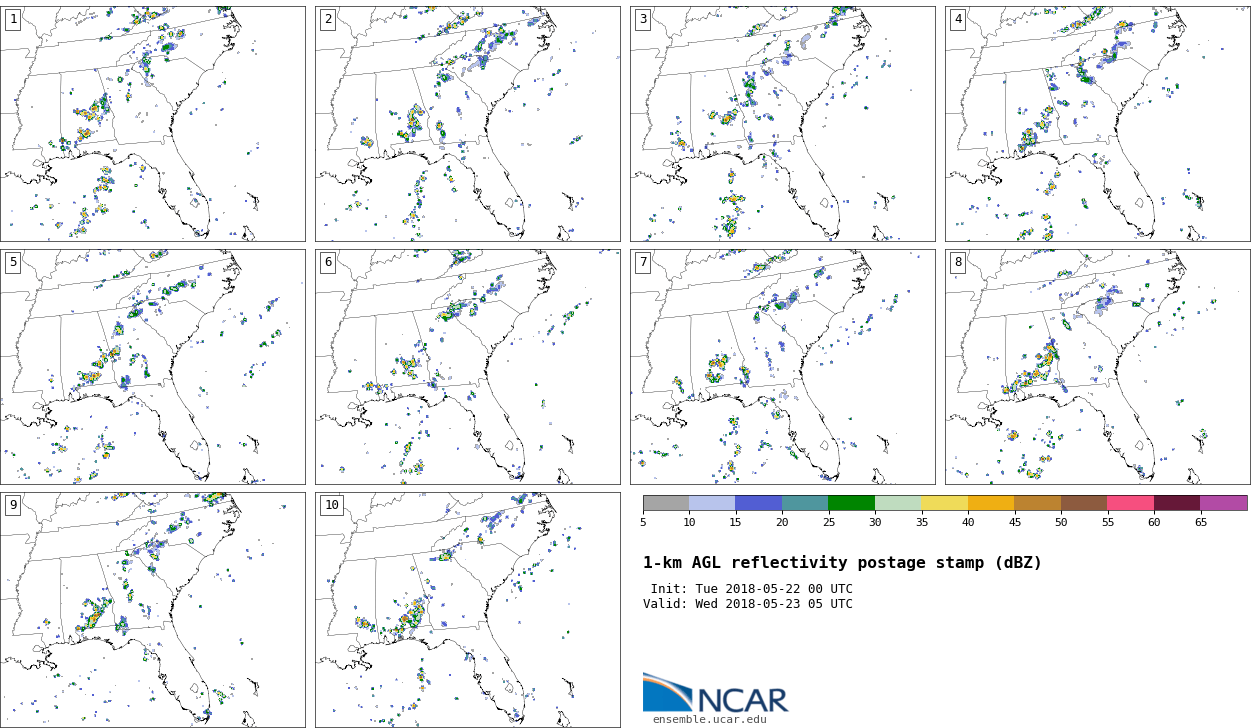The width and height of the screenshot is (1260, 728).
Task: Click the dark brown 50-55 dBZ swatch
Action: [x=1084, y=503]
